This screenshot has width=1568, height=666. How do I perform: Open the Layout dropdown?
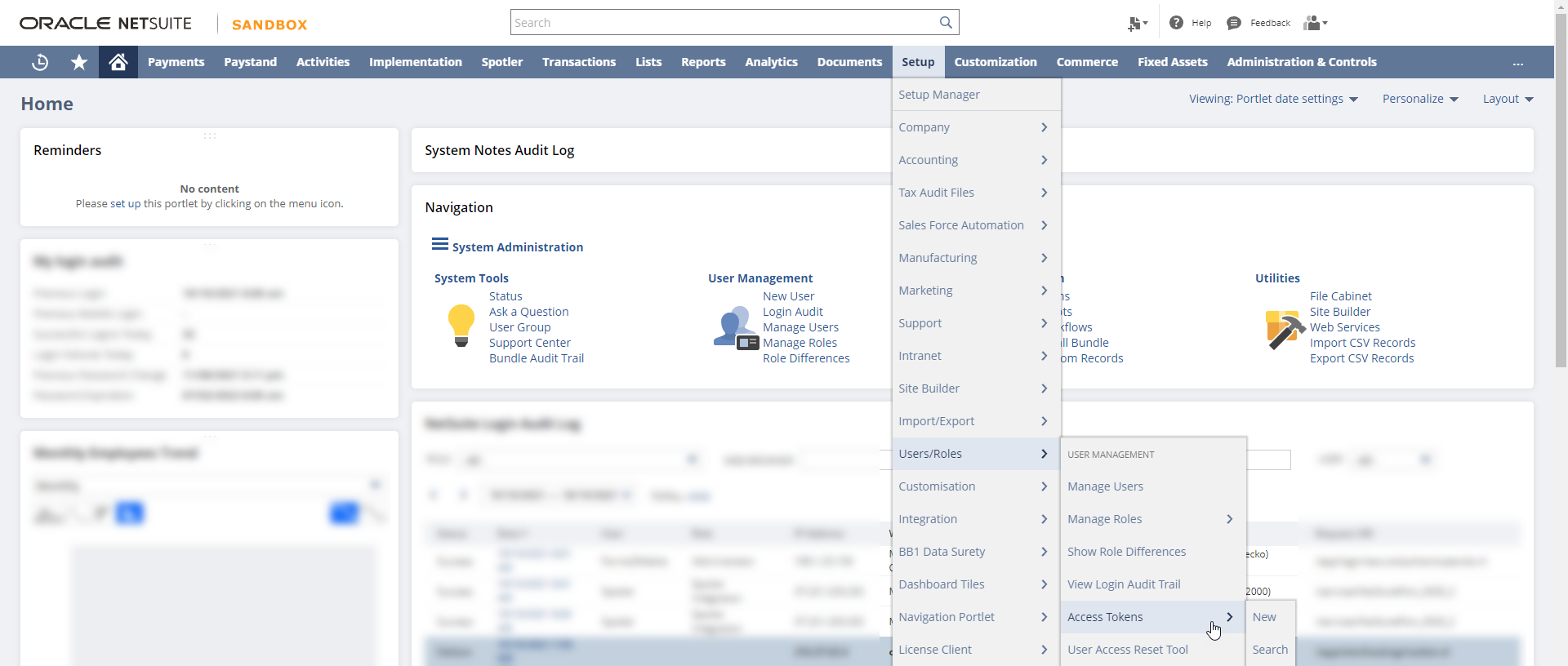(x=1508, y=99)
